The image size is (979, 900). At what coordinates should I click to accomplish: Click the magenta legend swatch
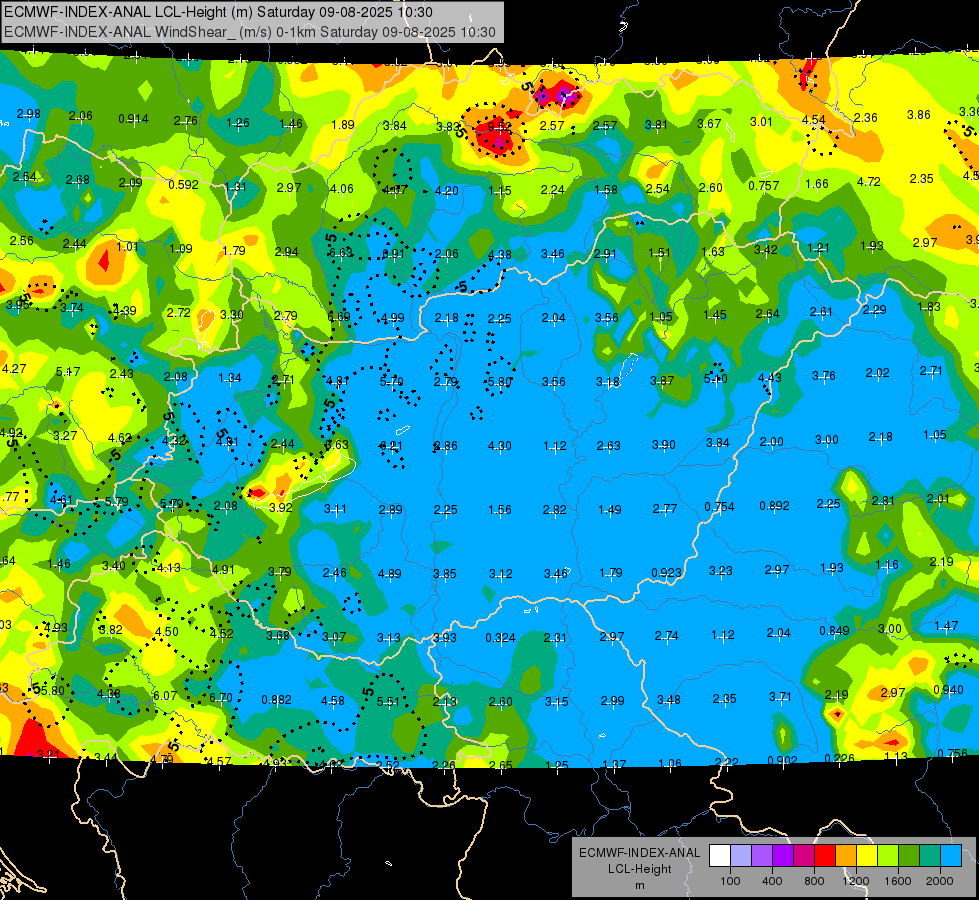pyautogui.click(x=804, y=856)
